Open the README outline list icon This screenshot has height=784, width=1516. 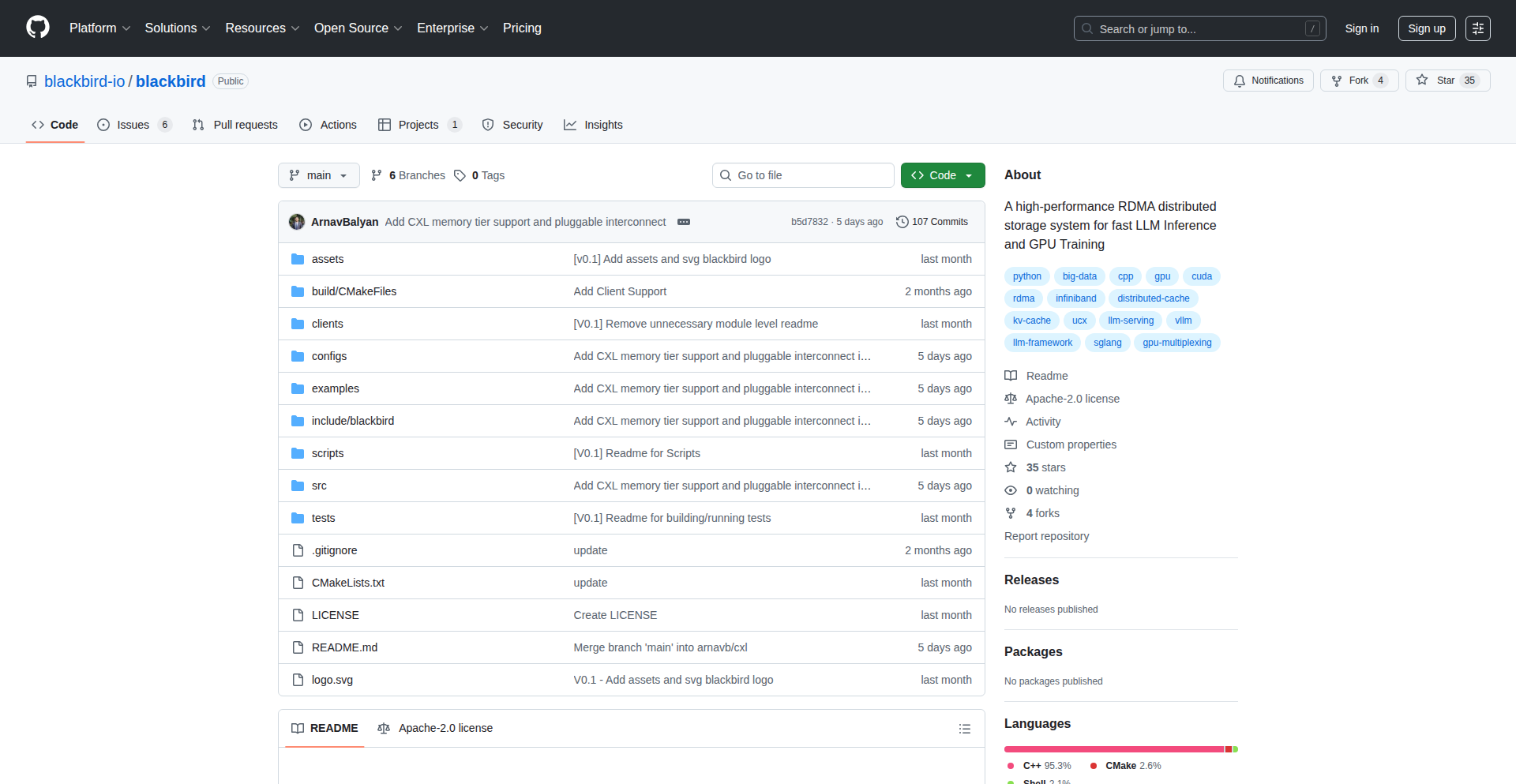pos(964,729)
